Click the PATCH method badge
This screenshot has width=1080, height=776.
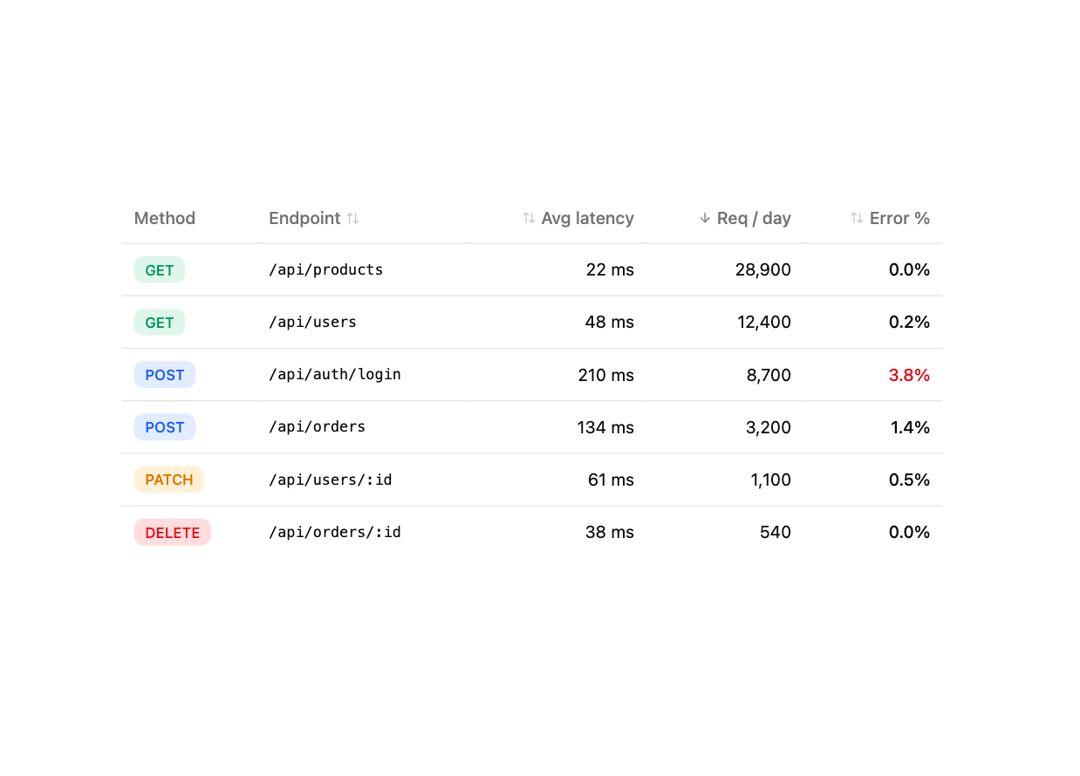point(169,480)
